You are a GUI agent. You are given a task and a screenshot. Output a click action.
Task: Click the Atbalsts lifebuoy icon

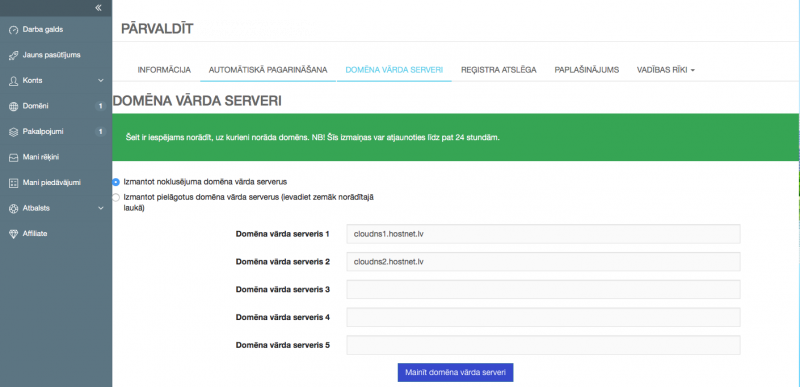[x=14, y=208]
